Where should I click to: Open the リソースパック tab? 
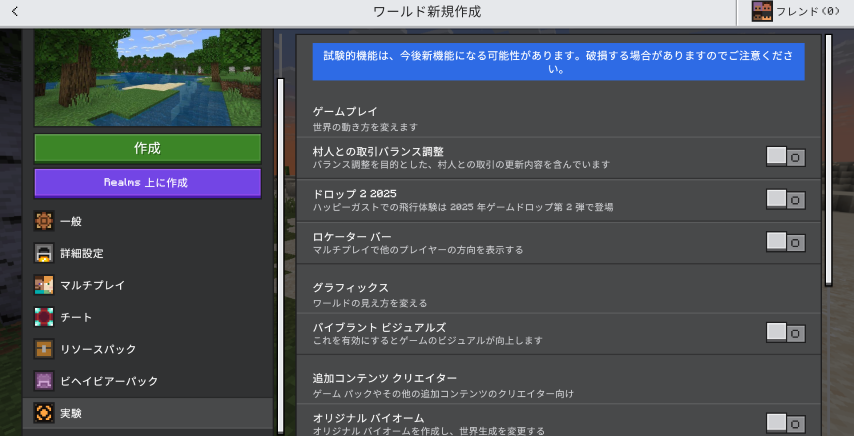[x=148, y=349]
